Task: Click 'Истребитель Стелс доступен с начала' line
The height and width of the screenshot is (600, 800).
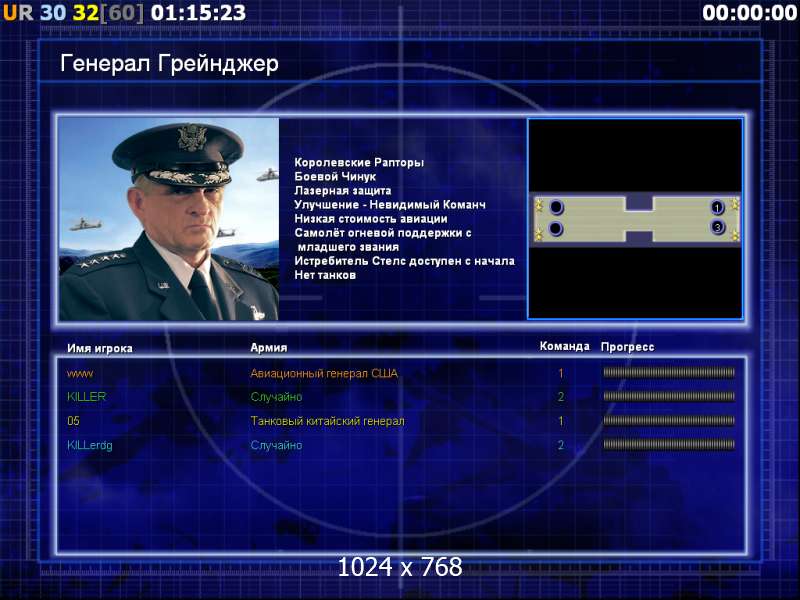Action: (404, 261)
